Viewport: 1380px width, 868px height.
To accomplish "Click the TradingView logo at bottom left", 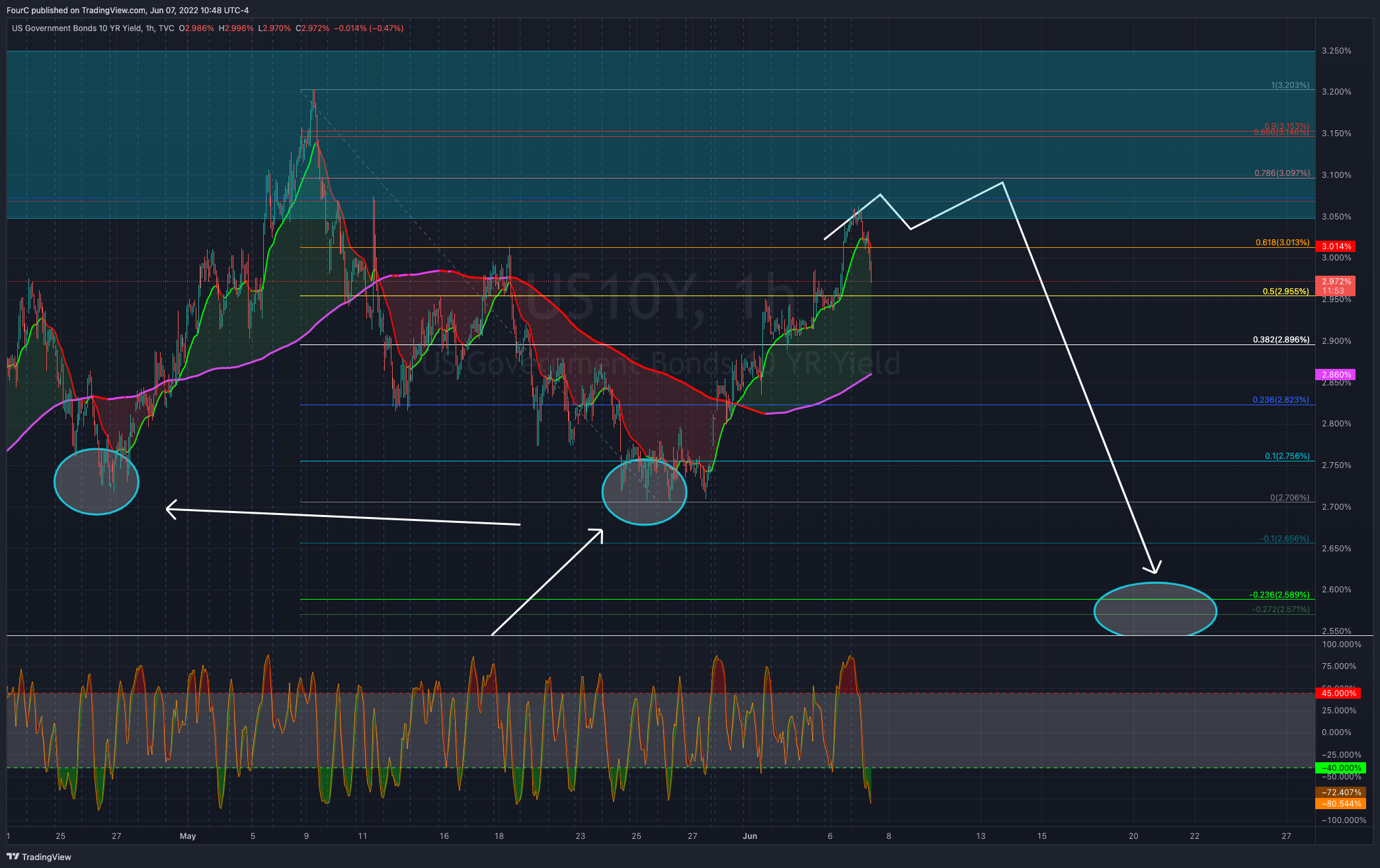I will [39, 857].
